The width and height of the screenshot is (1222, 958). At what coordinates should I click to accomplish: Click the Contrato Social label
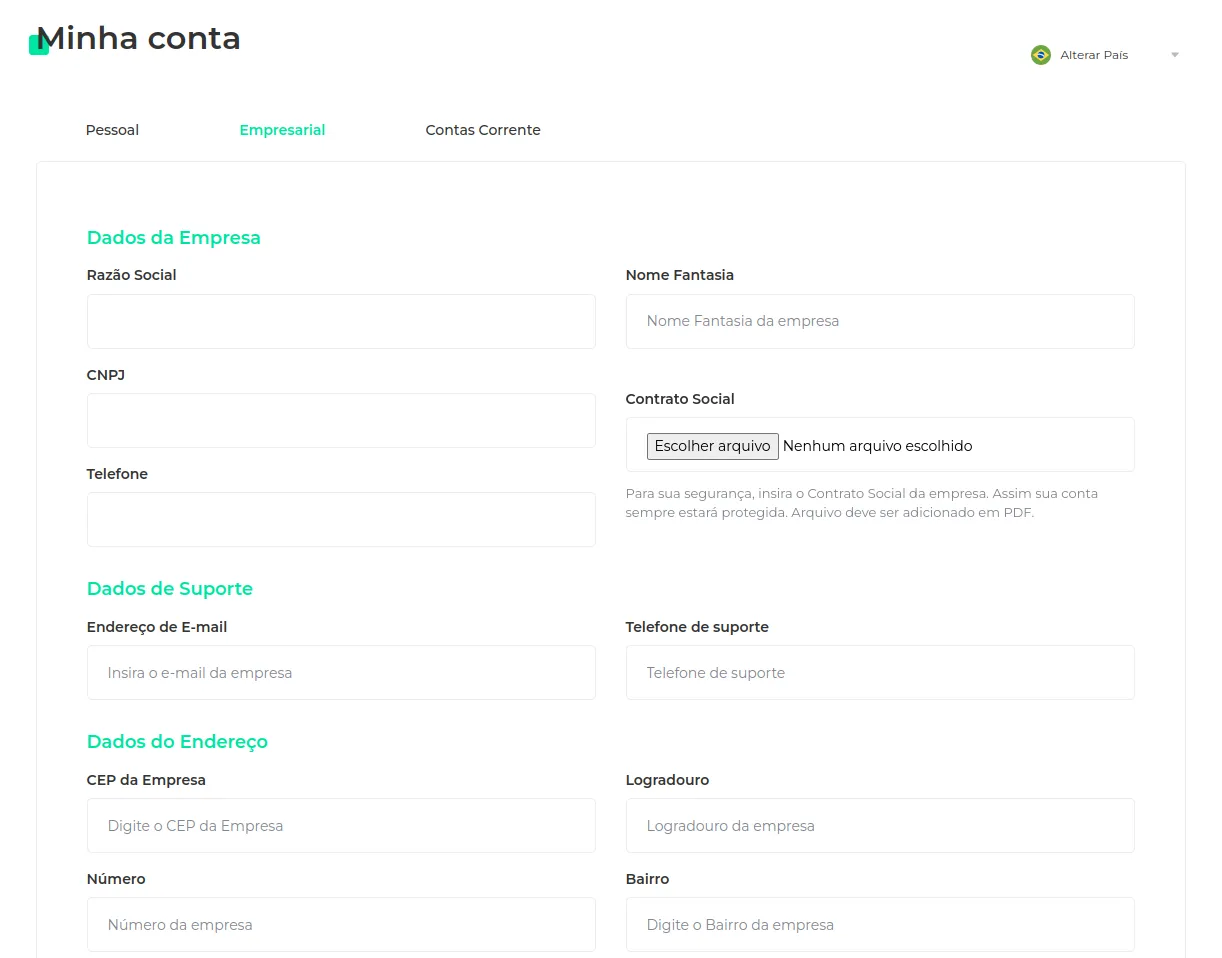tap(680, 399)
